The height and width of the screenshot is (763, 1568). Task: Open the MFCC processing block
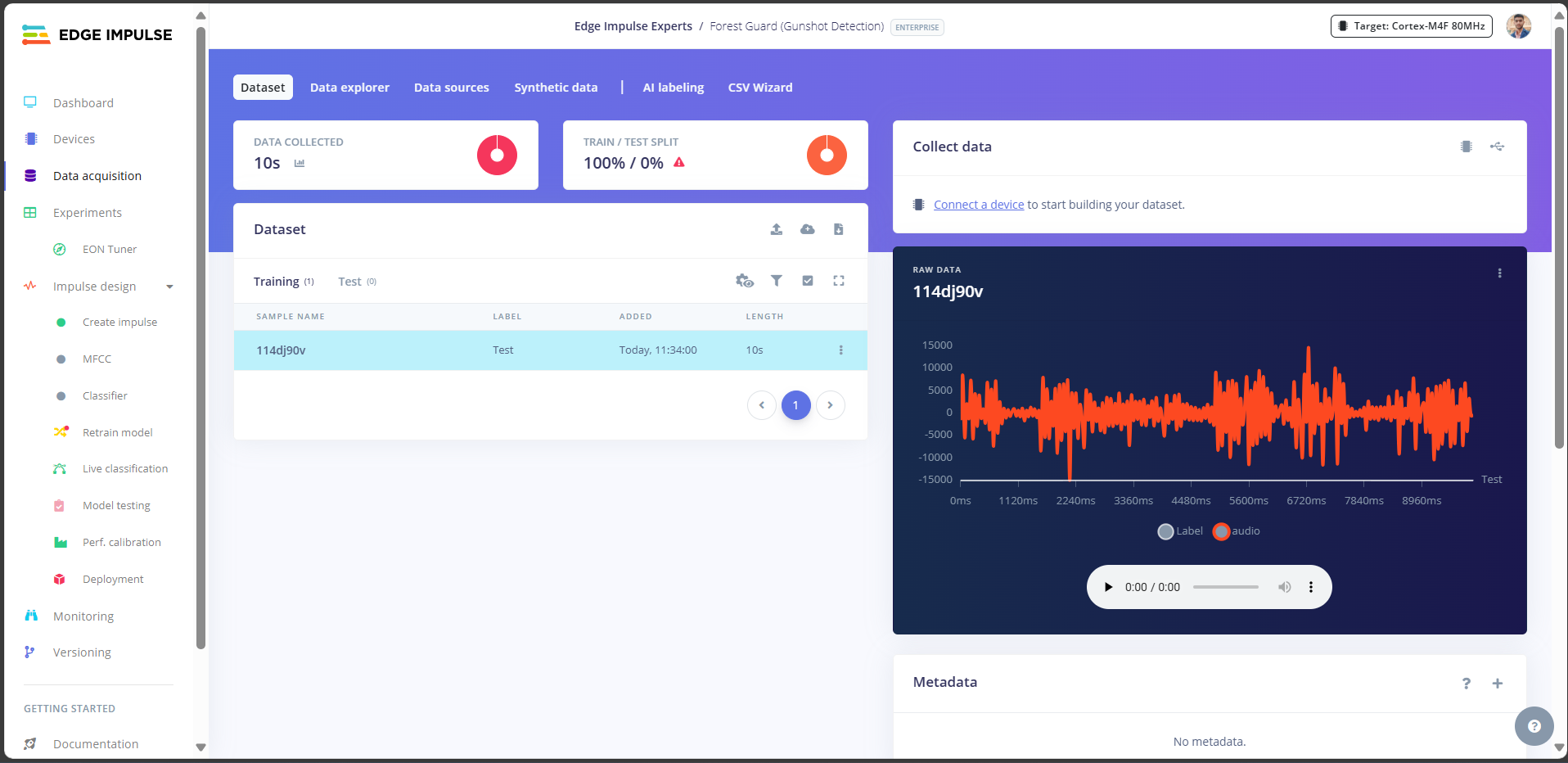pyautogui.click(x=97, y=359)
